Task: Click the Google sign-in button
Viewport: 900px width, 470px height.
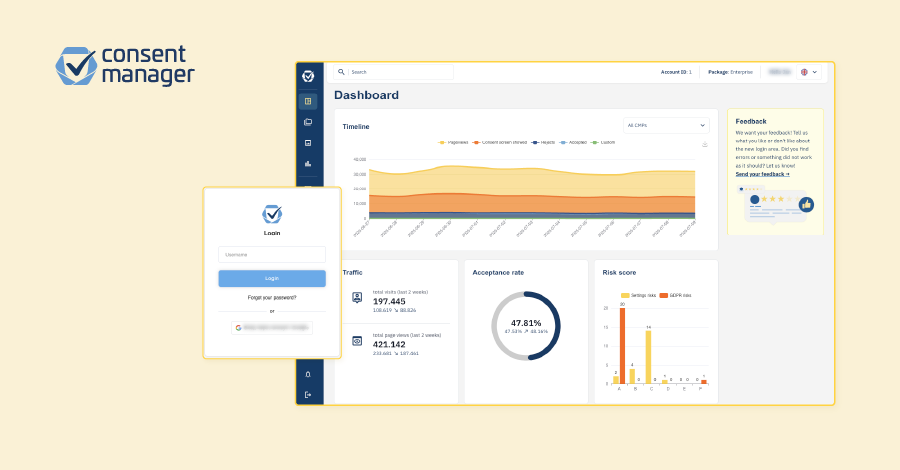Action: point(272,328)
